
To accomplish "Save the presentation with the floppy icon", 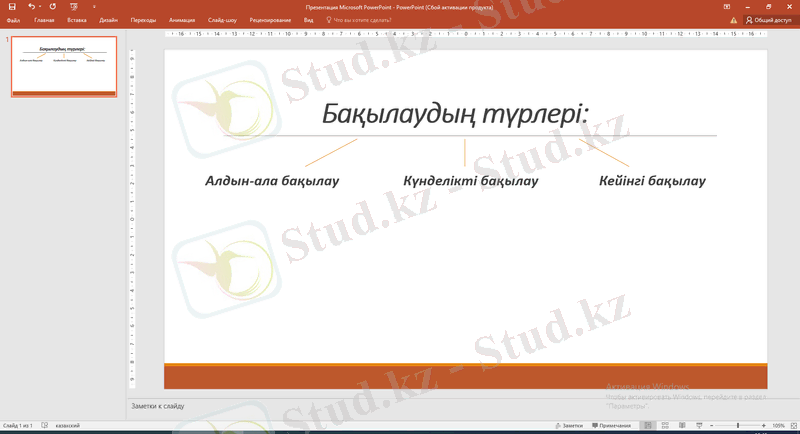I will tap(12, 7).
